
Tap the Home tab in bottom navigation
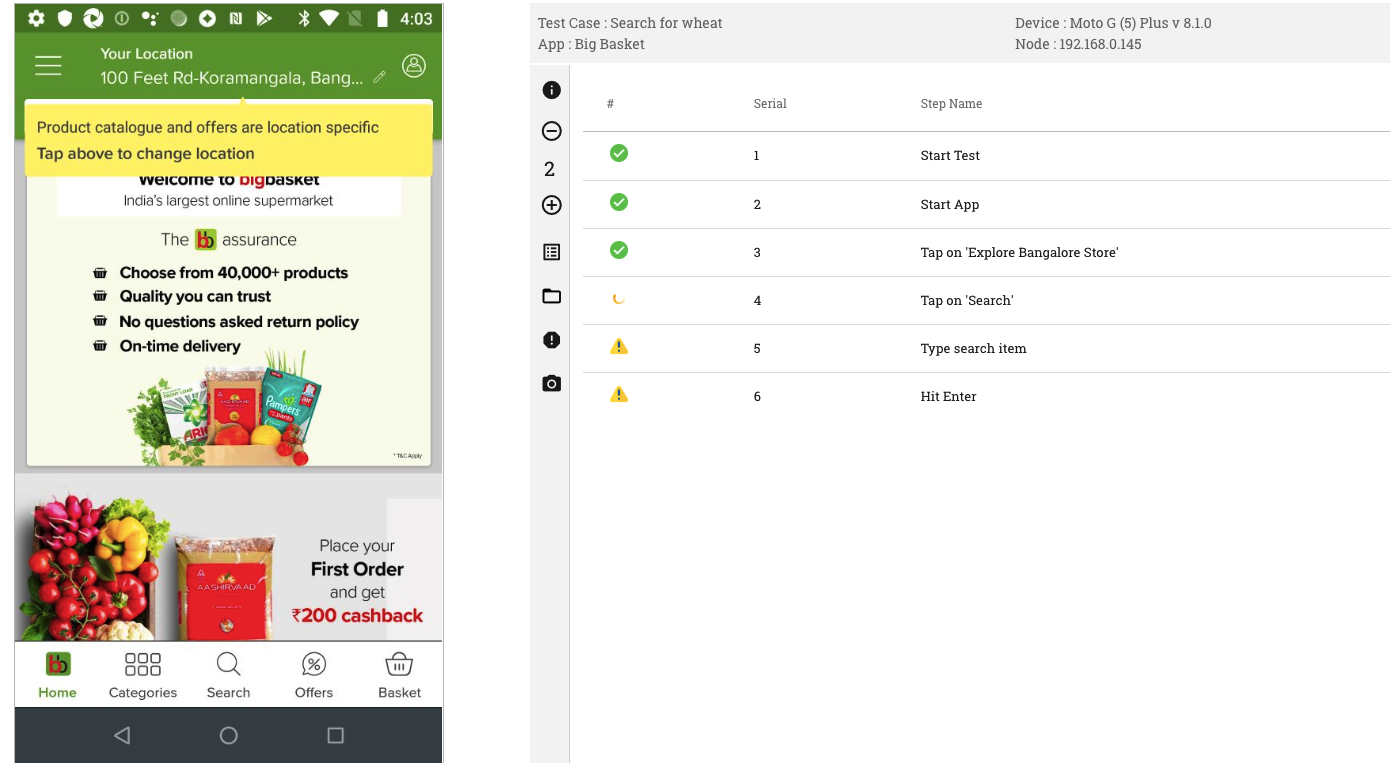[58, 676]
